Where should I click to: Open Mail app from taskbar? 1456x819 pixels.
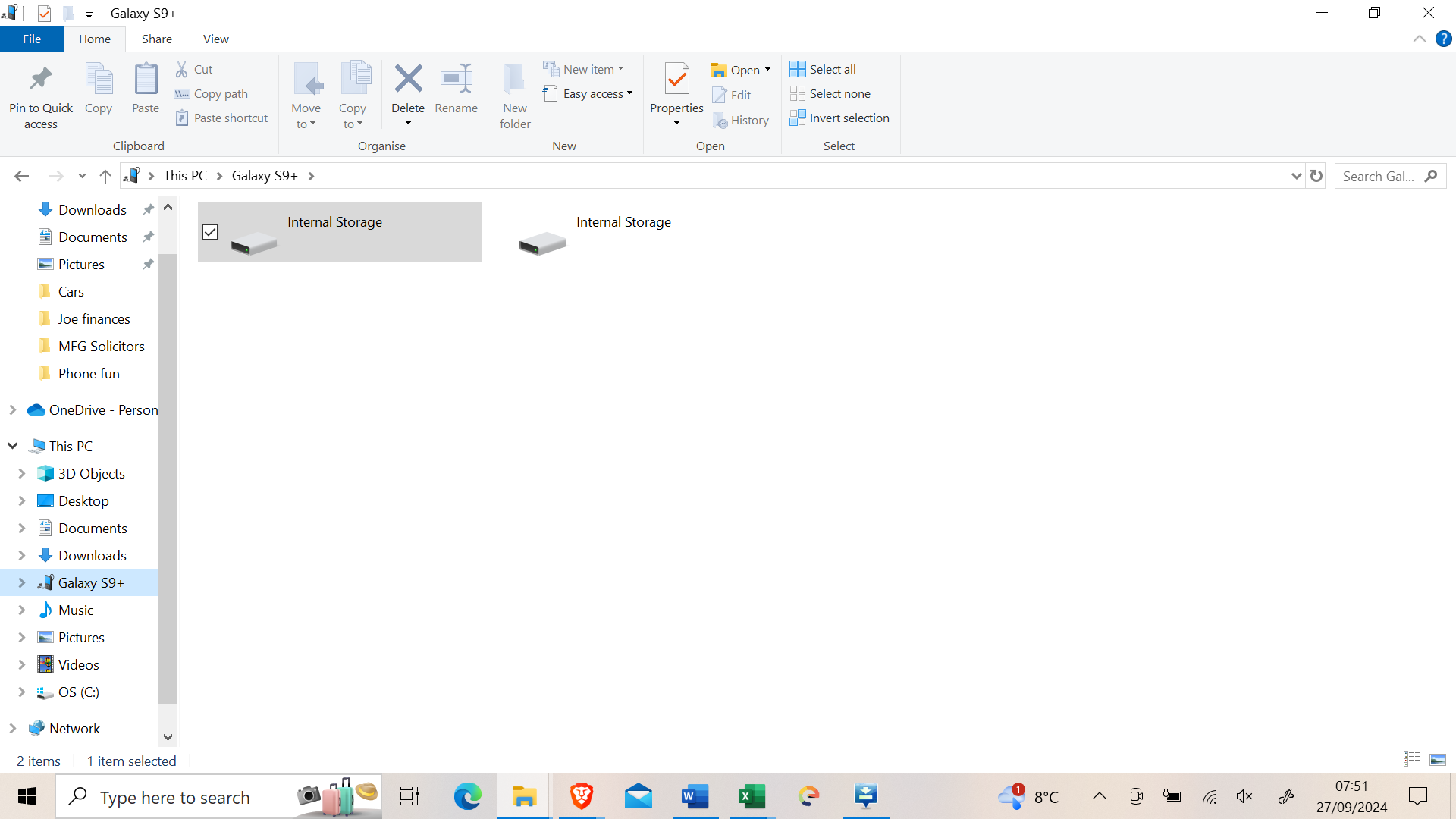639,796
